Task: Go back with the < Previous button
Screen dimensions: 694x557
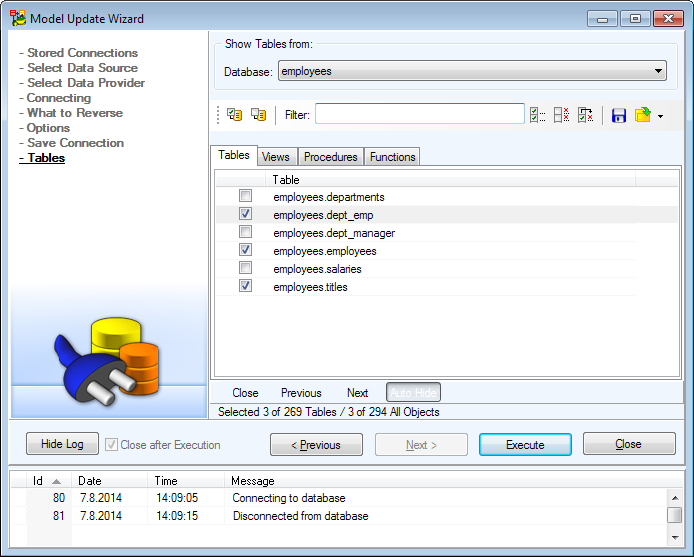Action: pyautogui.click(x=316, y=445)
